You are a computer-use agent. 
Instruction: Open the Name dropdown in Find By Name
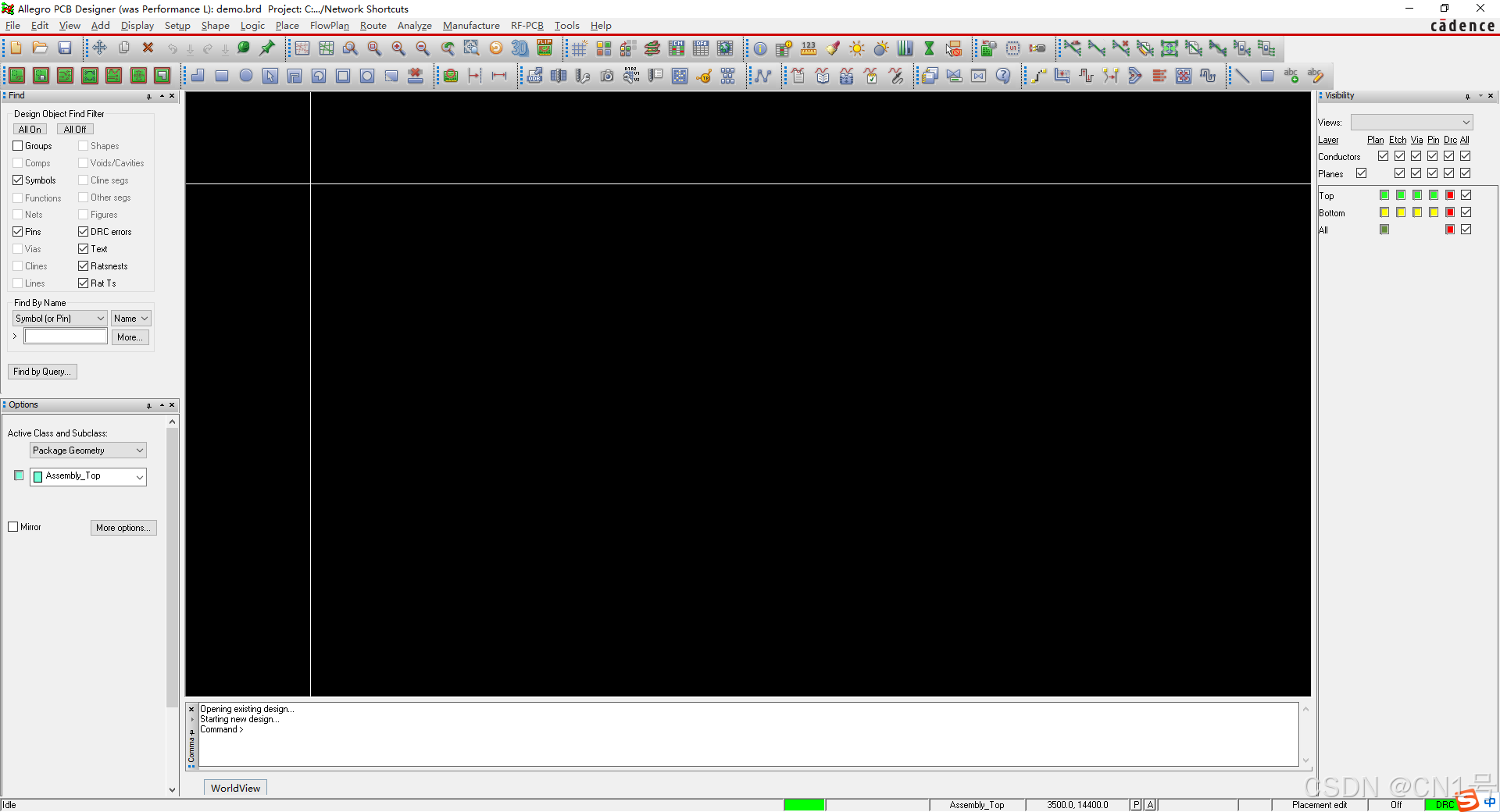click(x=130, y=319)
